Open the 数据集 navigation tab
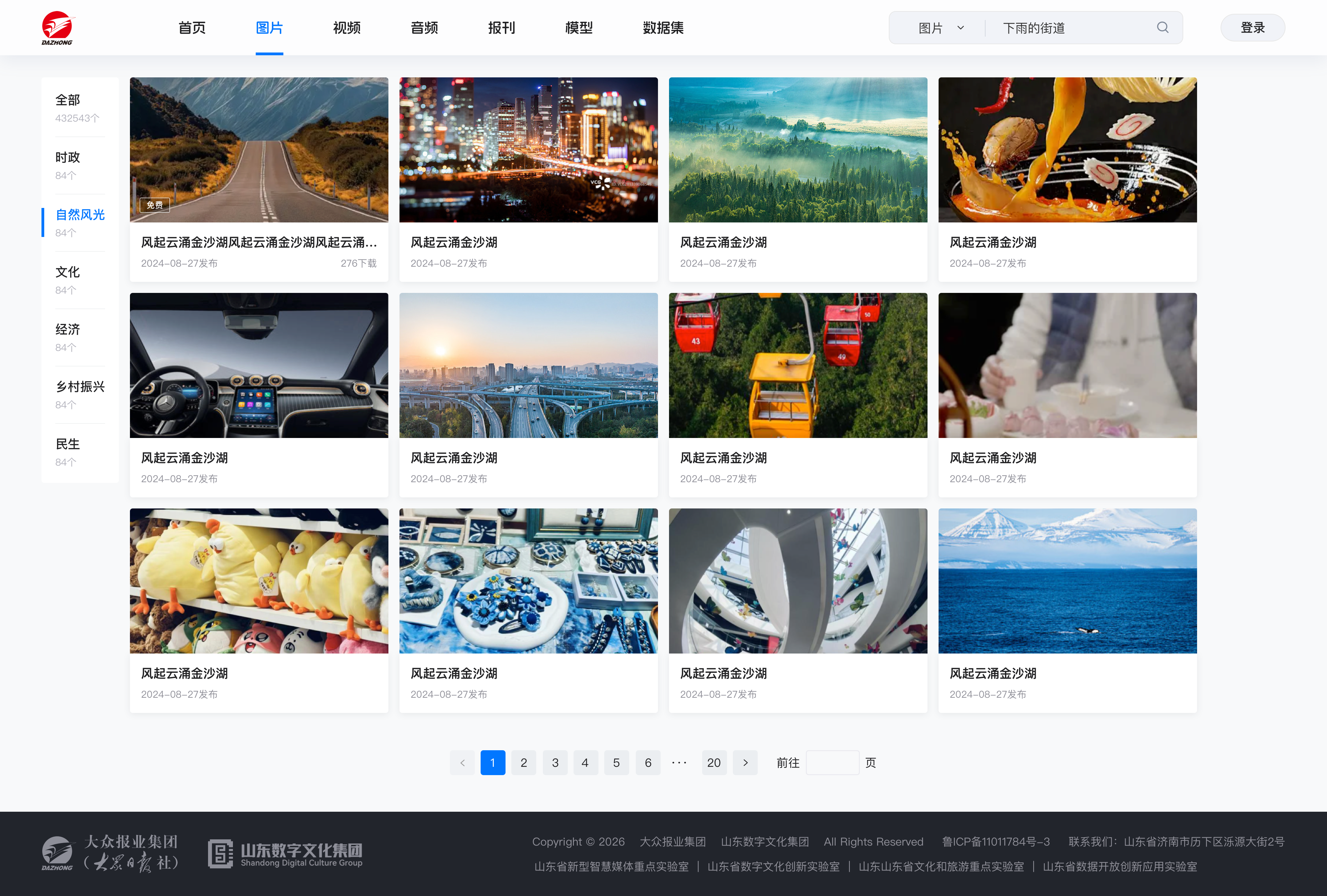 click(663, 27)
